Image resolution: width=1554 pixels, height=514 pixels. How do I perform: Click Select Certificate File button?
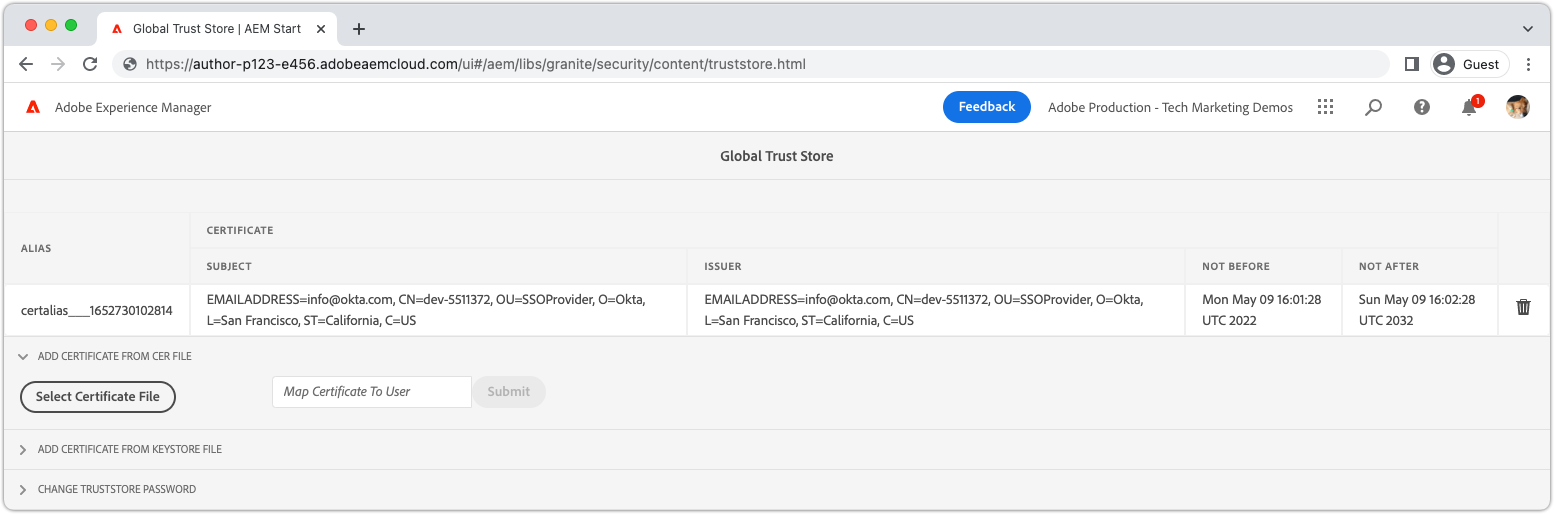[x=98, y=396]
